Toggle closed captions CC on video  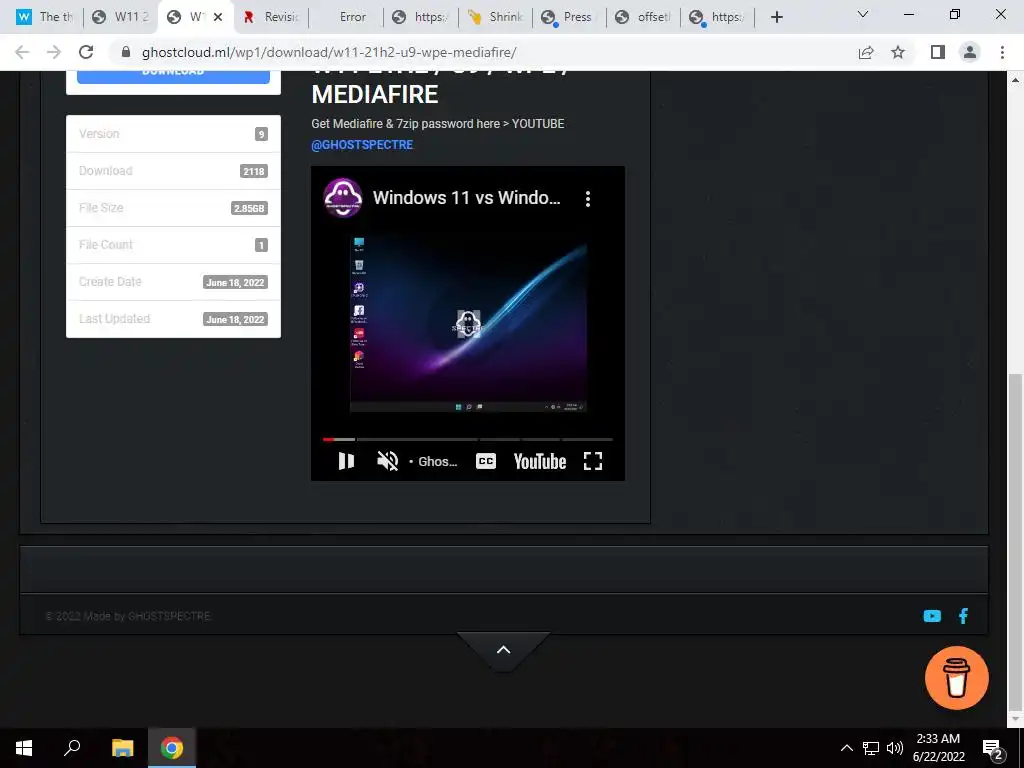(x=486, y=461)
